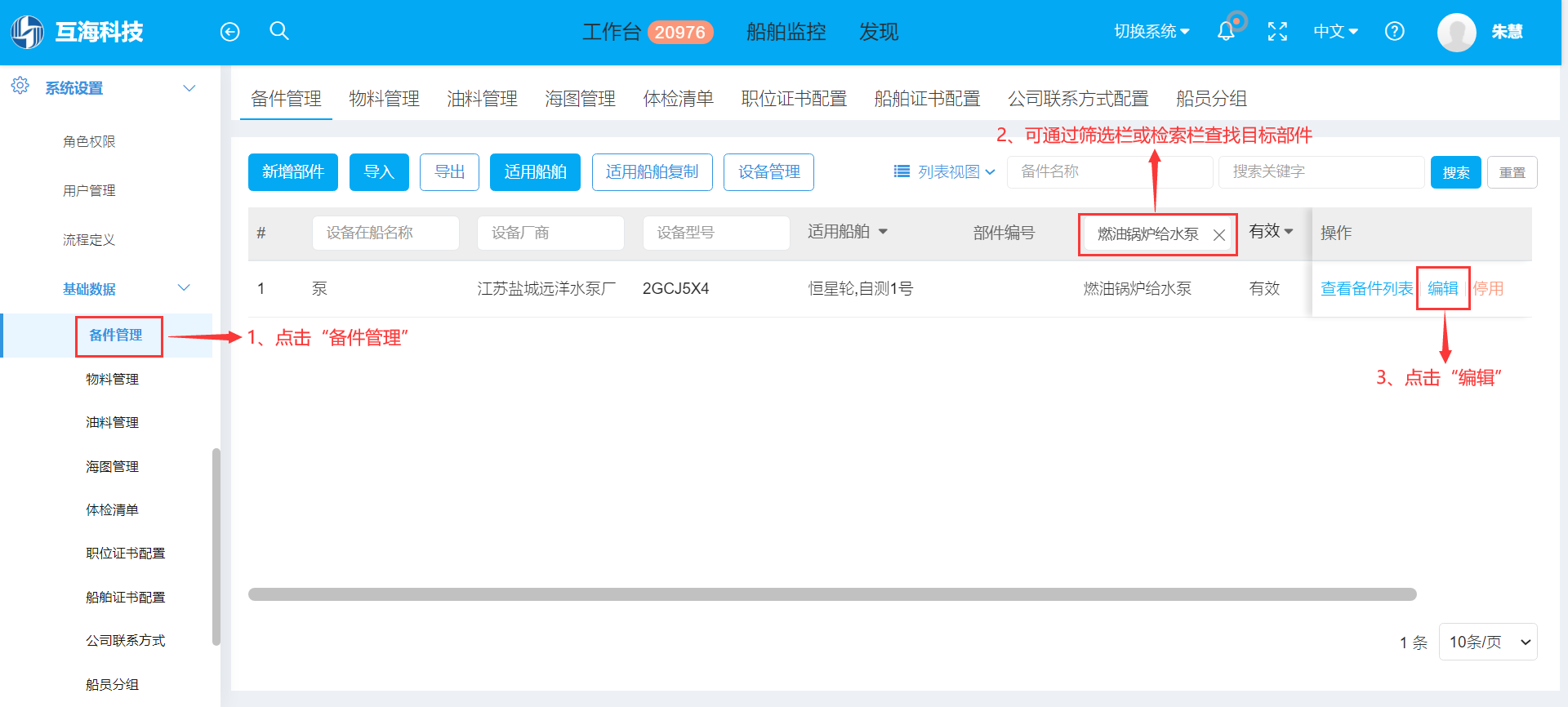This screenshot has height=707, width=1568.
Task: Select 海图管理 in sidebar
Action: click(112, 466)
